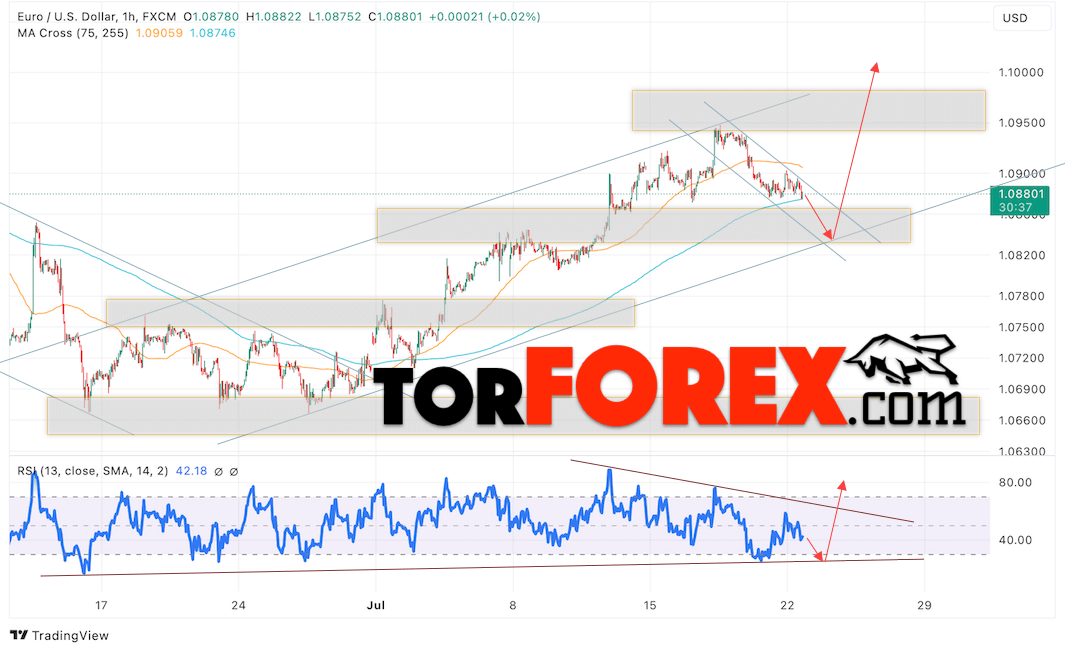Click the low price L1.08752 value

[x=335, y=16]
